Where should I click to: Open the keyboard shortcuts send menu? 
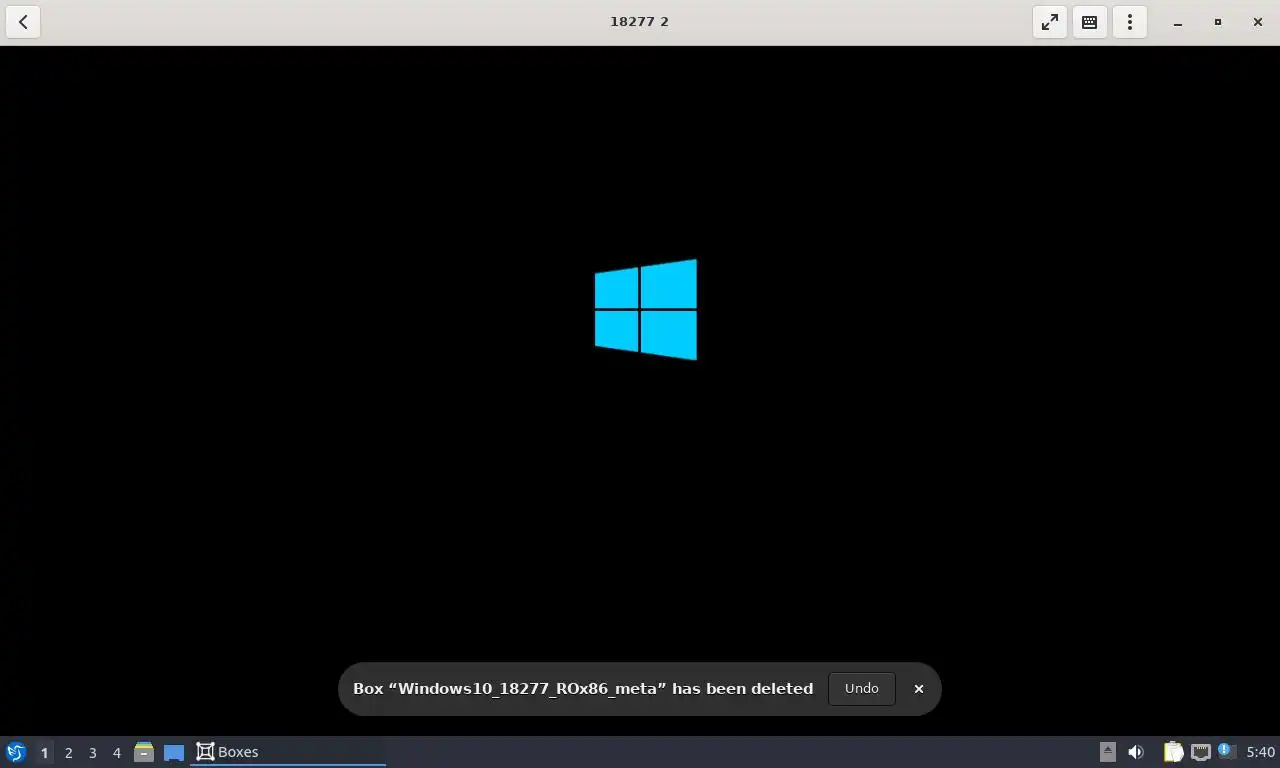click(1090, 22)
